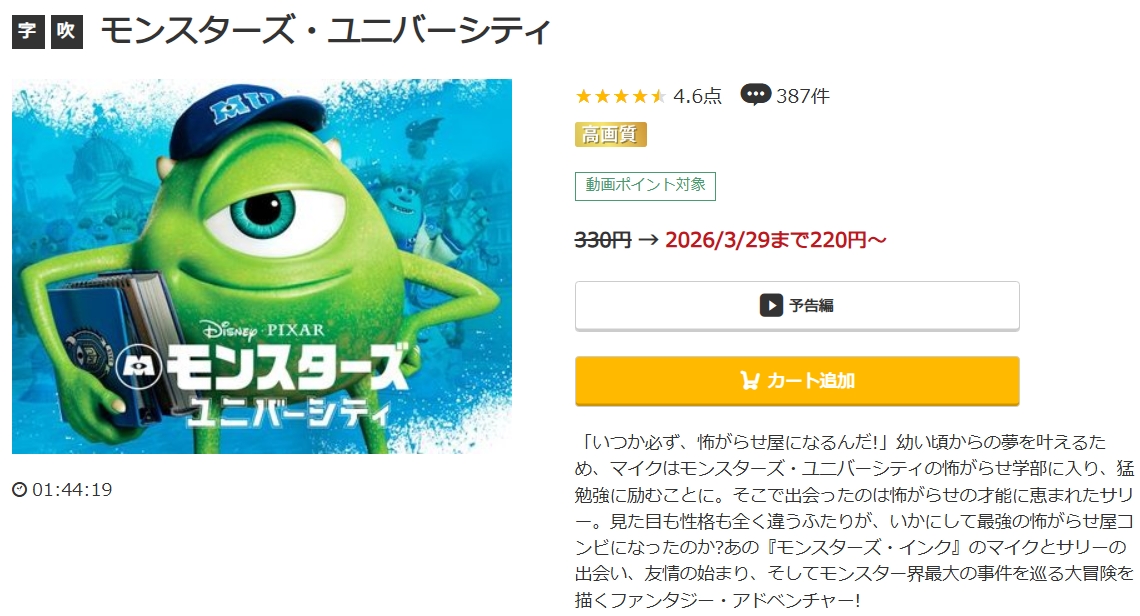Click the sale price 2026/3/29まで220円〜

(x=776, y=239)
